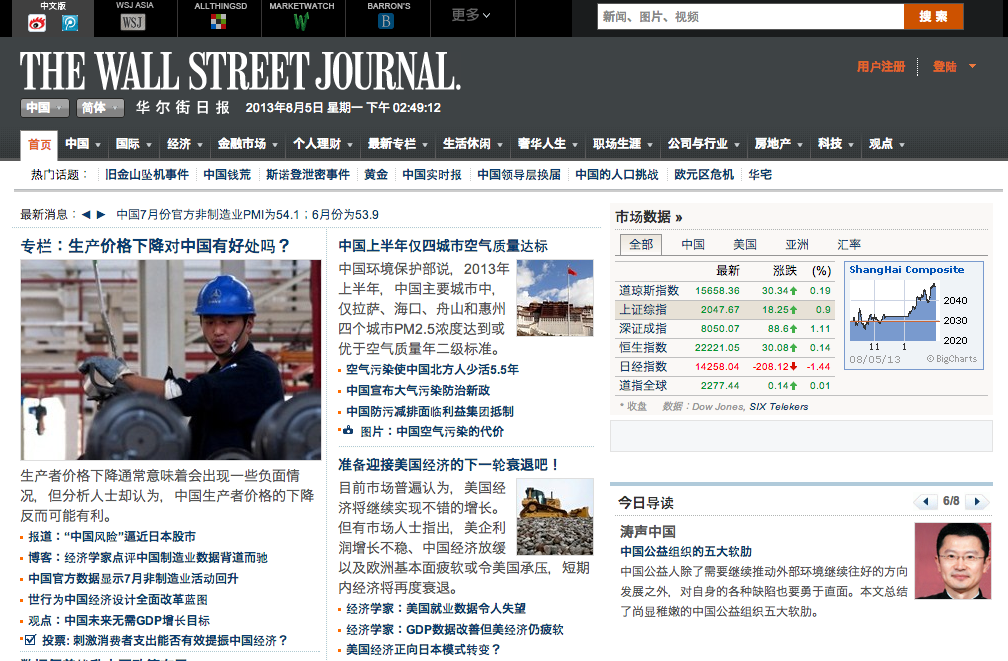The height and width of the screenshot is (661, 1008).
Task: Click the camera icon beside 图片：中国空气污染的代价
Action: (348, 430)
